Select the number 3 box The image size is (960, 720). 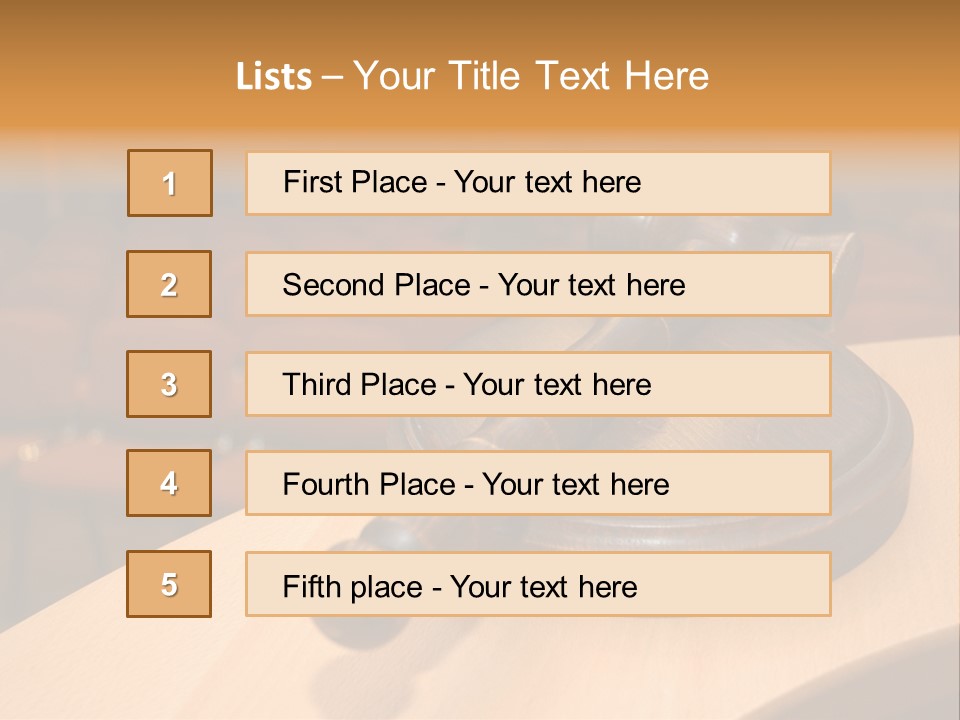click(169, 384)
